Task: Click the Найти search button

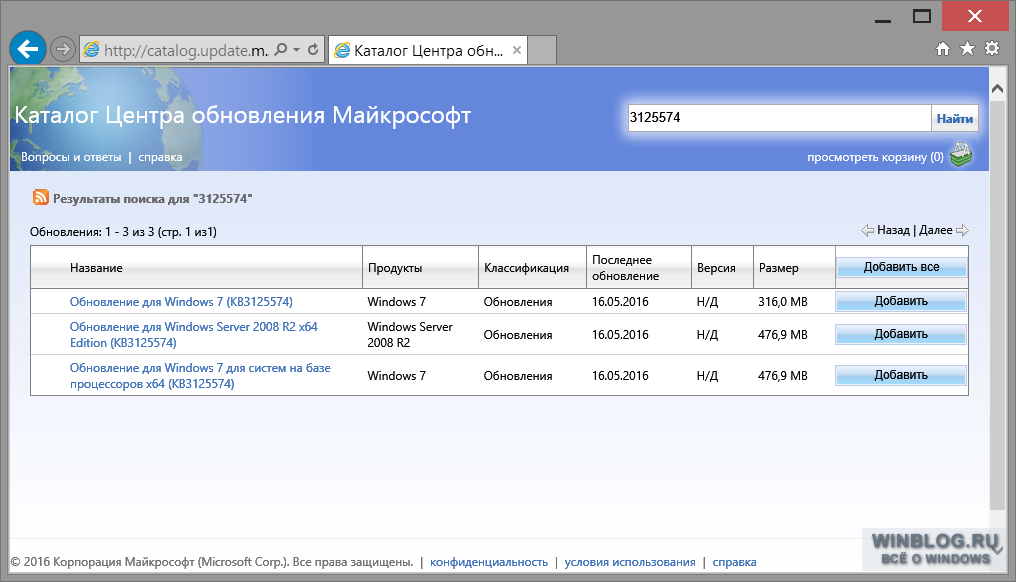Action: click(954, 119)
